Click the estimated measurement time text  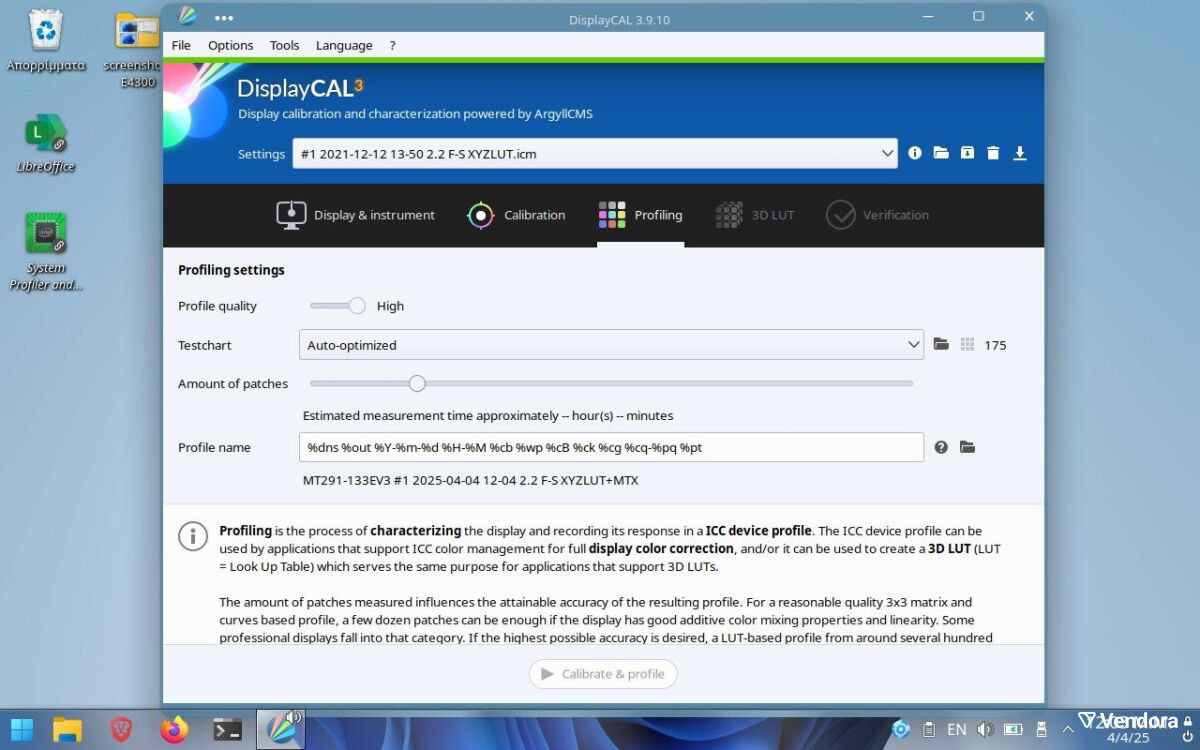[488, 415]
